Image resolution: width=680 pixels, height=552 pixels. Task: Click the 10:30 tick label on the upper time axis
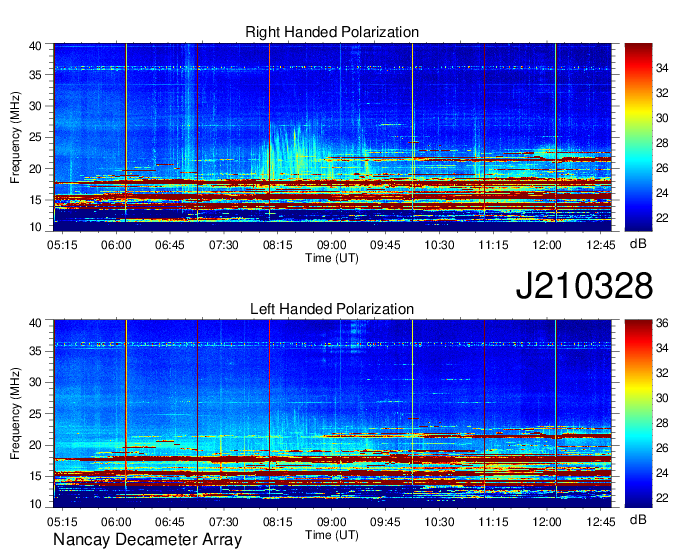pyautogui.click(x=439, y=245)
